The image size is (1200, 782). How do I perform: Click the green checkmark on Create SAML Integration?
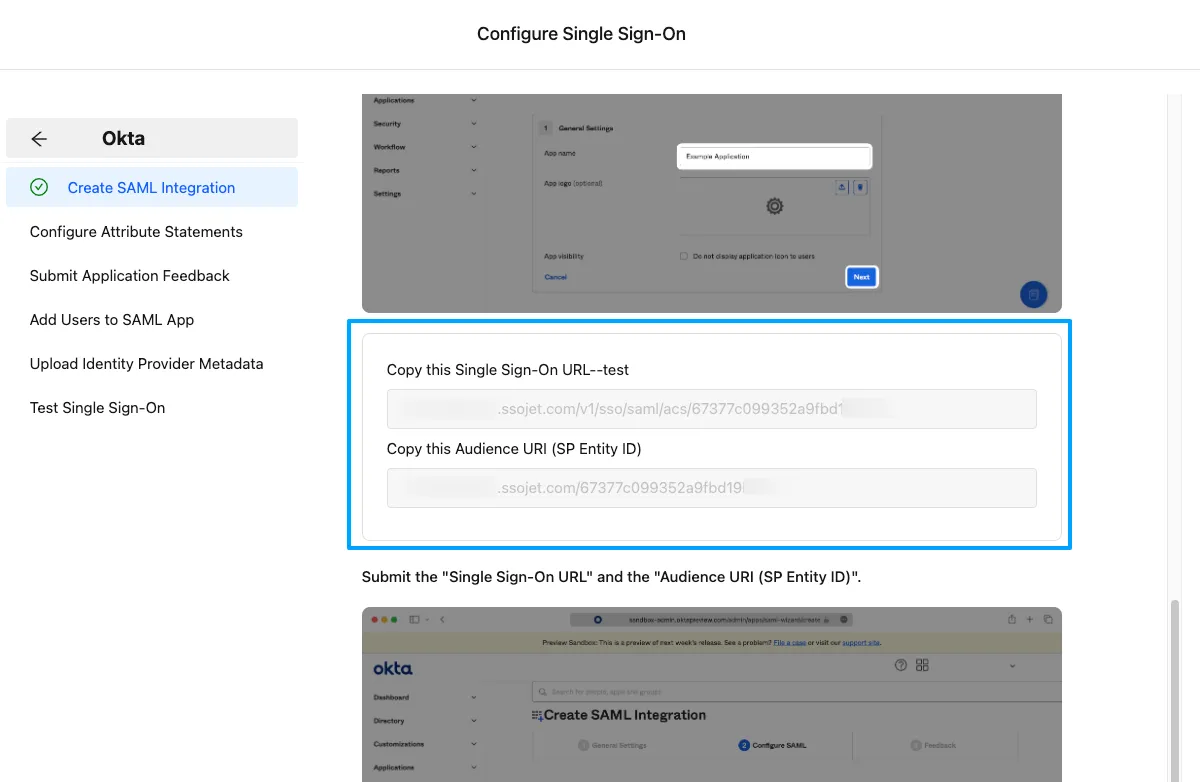pyautogui.click(x=40, y=187)
